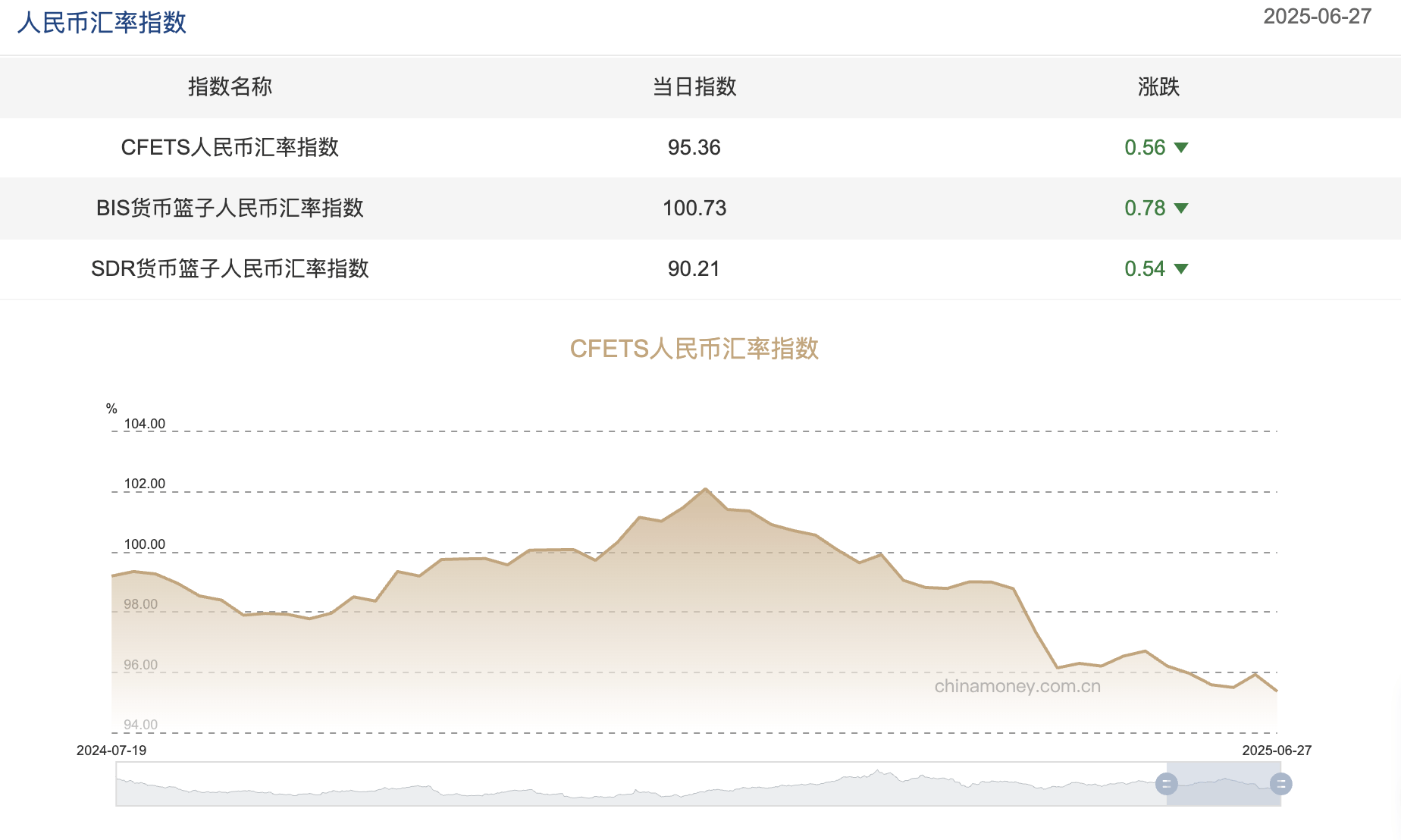Click the down arrow beside 0.78
Screen dimensions: 1401x840
(1181, 208)
